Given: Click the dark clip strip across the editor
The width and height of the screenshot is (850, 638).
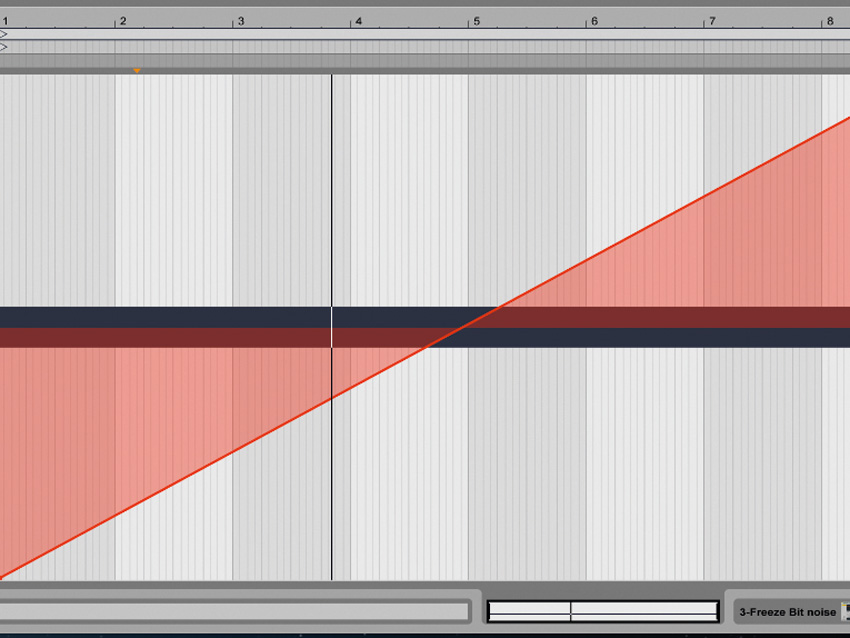Looking at the screenshot, I should pyautogui.click(x=425, y=327).
